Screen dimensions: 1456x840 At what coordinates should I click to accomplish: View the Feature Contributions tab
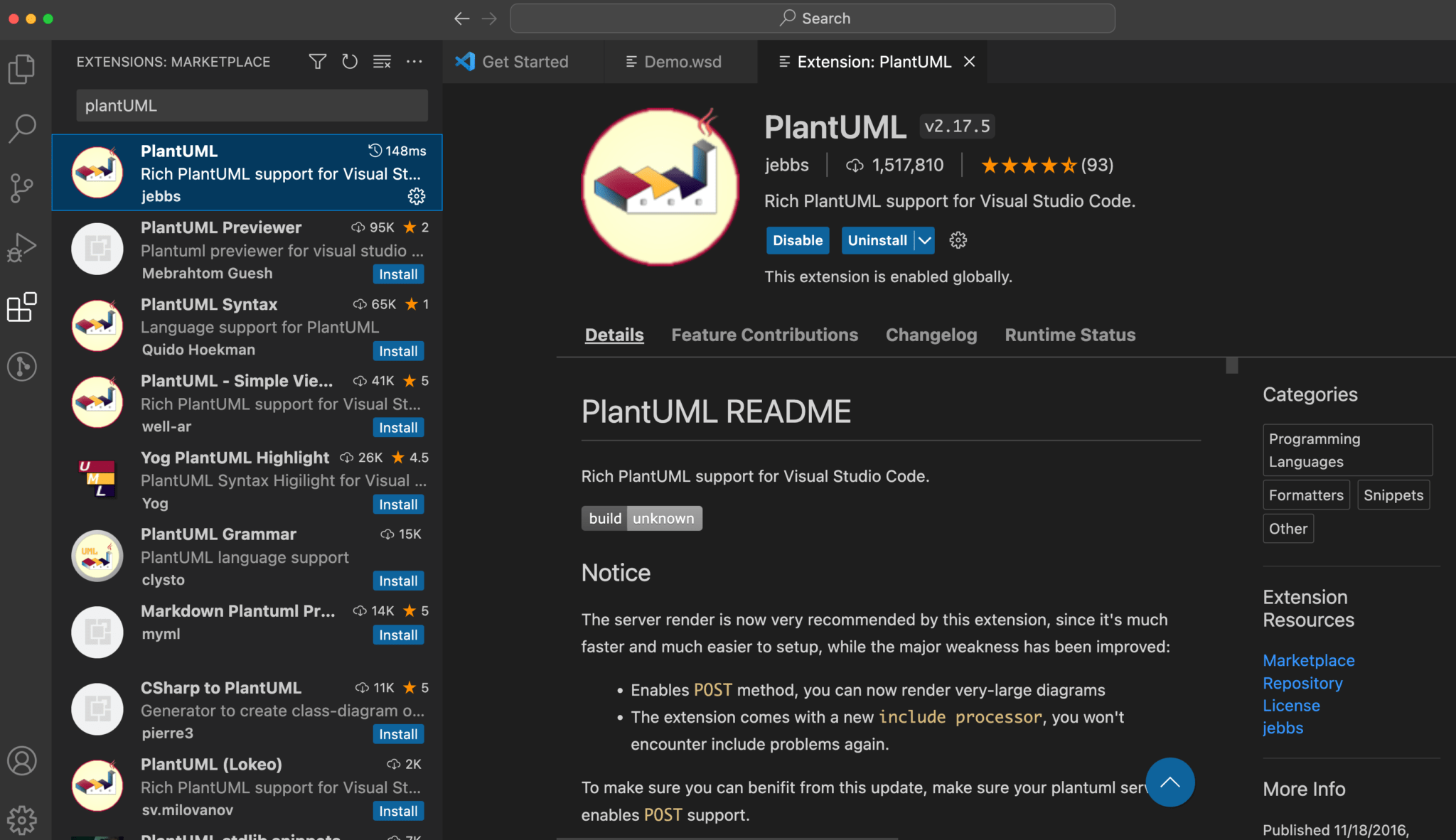pyautogui.click(x=764, y=335)
